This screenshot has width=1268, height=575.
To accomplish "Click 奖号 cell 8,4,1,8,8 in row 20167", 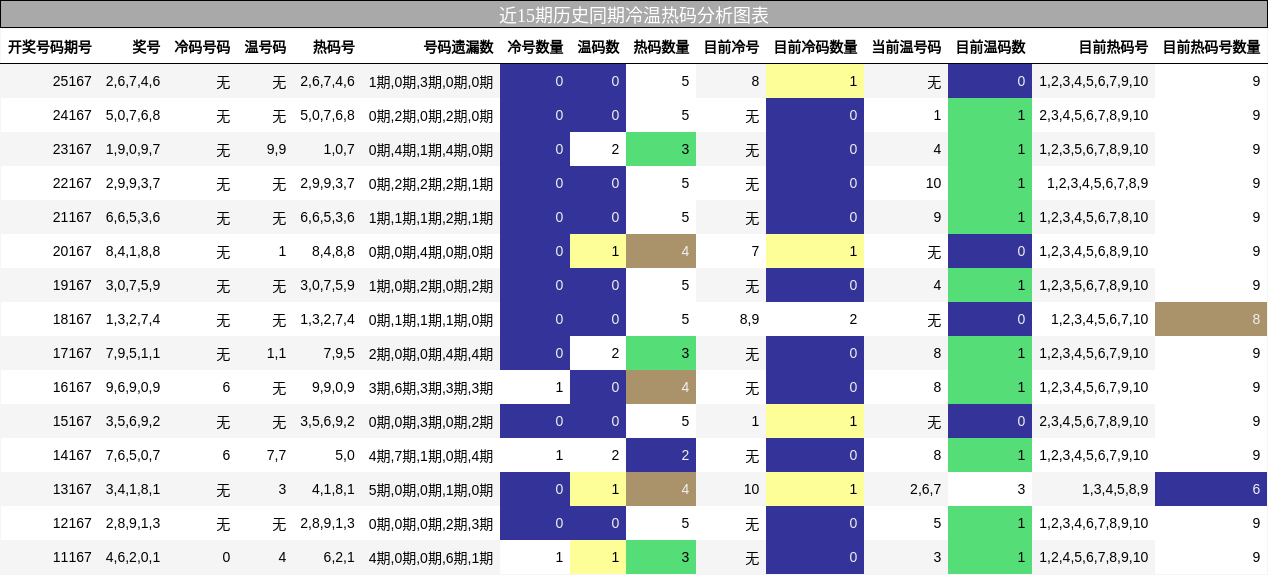I will (x=133, y=251).
